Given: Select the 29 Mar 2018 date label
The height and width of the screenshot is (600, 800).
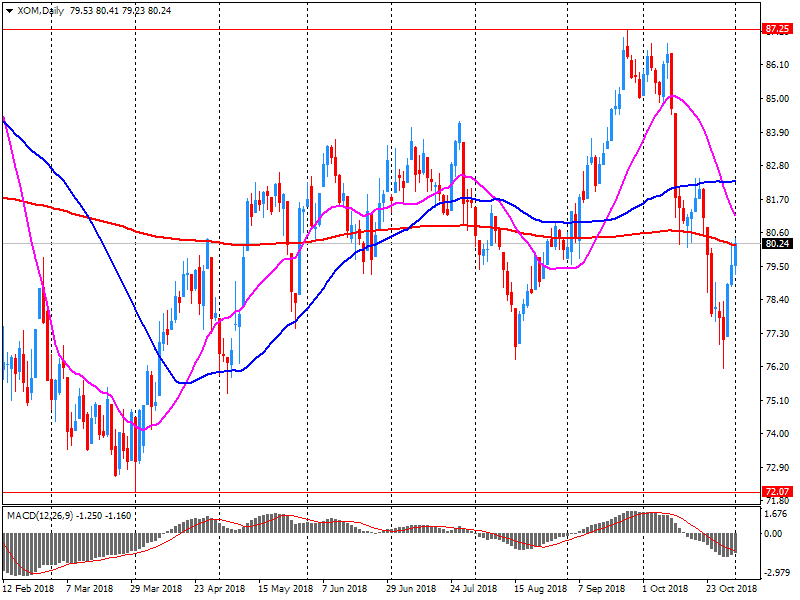Looking at the screenshot, I should [156, 589].
